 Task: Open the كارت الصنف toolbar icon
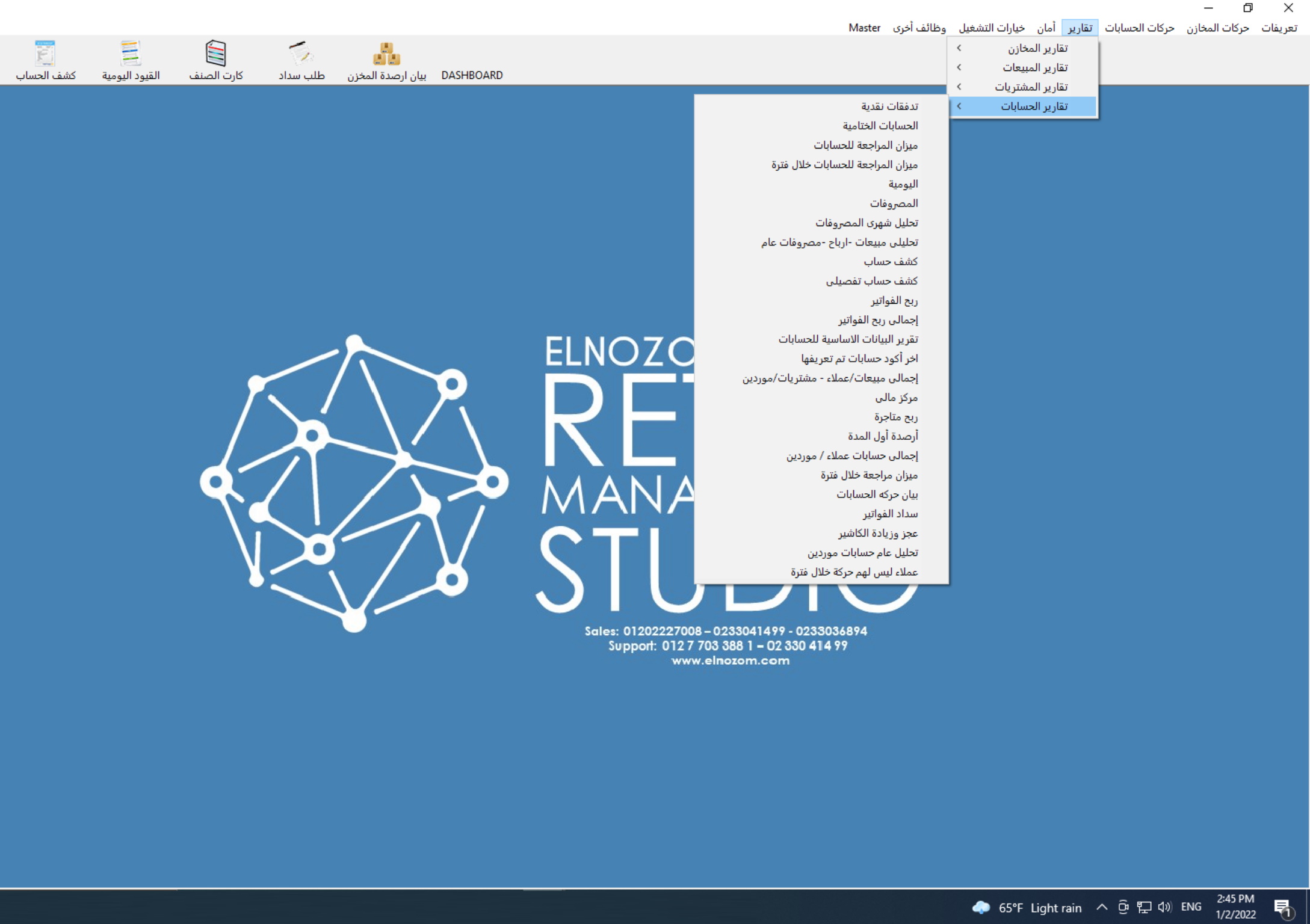[x=216, y=60]
